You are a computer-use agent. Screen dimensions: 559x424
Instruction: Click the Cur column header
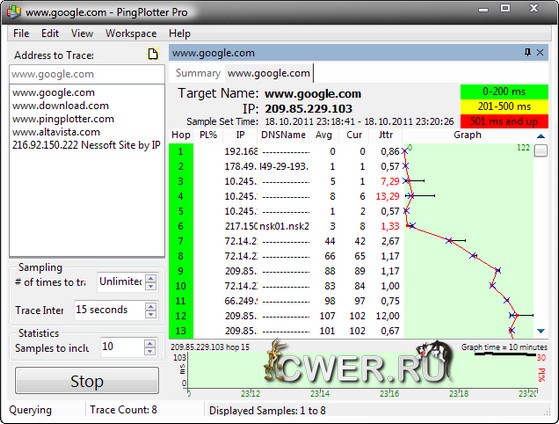tap(354, 135)
